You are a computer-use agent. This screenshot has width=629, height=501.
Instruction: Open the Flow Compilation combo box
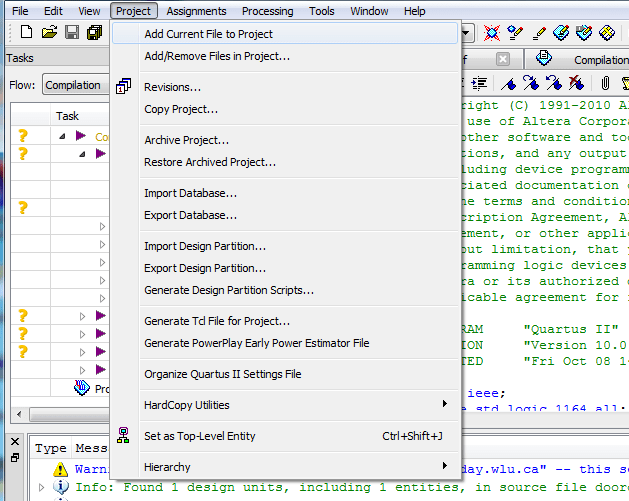tap(76, 85)
